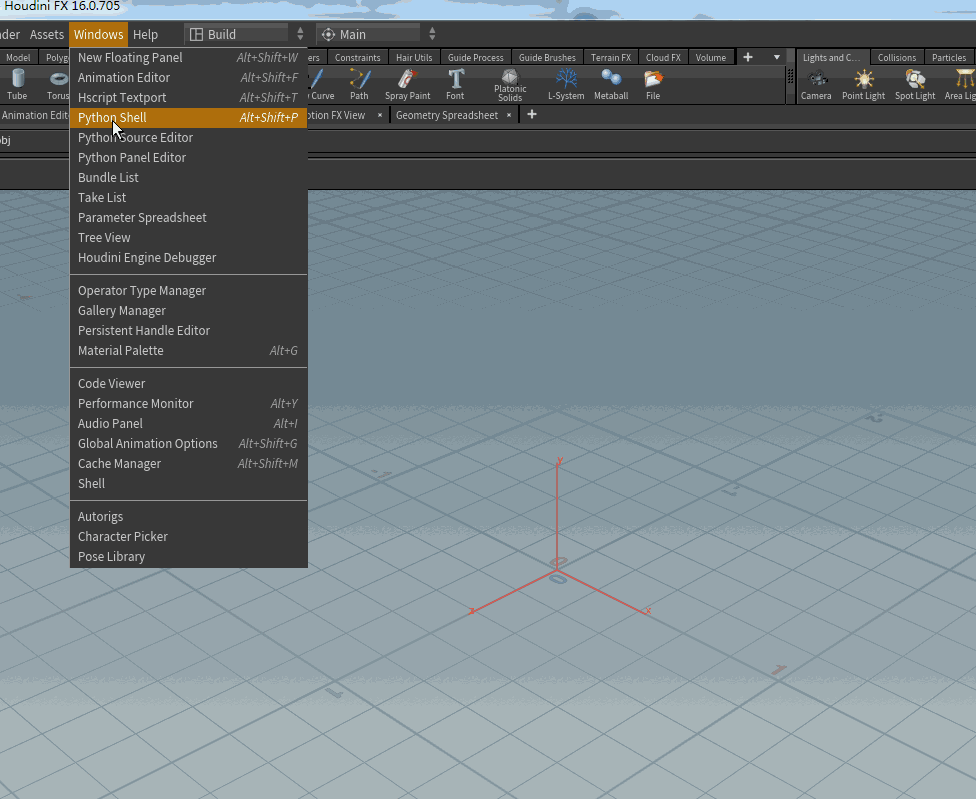Screen dimensions: 976x799
Task: Switch to Constraints shelf tab
Action: click(357, 57)
